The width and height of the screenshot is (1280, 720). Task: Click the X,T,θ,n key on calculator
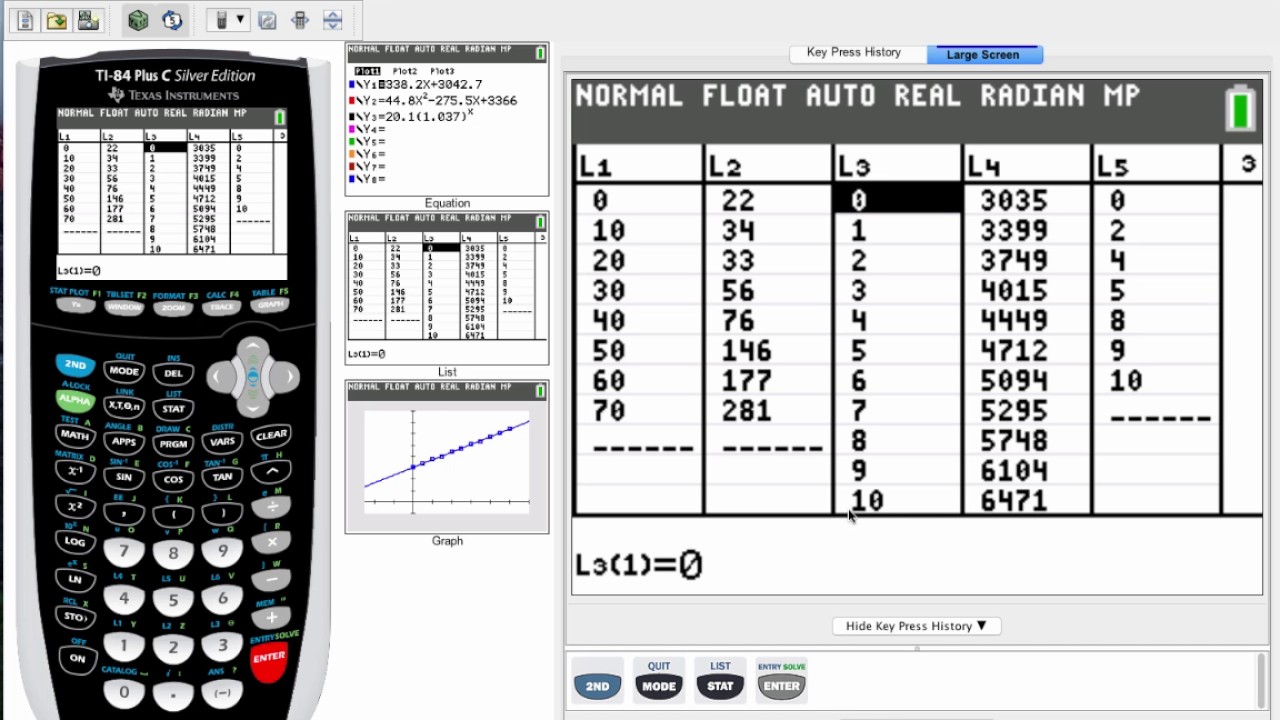tap(124, 406)
